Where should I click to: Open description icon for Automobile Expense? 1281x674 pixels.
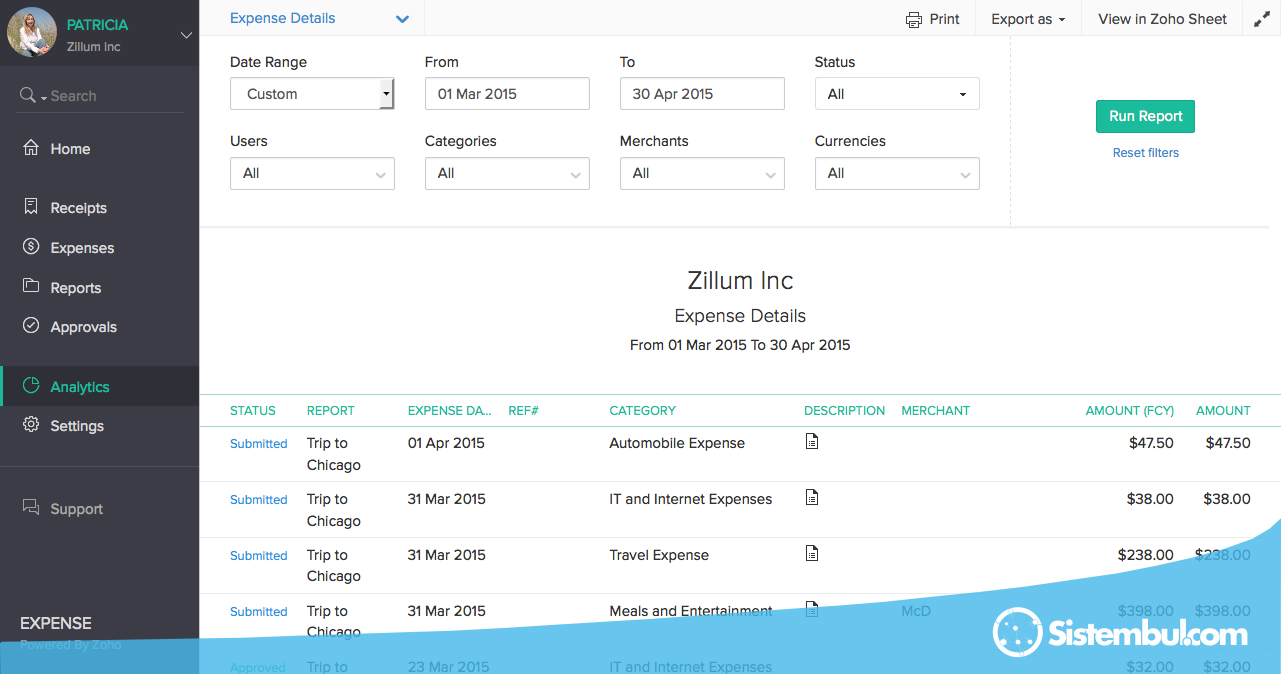[x=812, y=441]
